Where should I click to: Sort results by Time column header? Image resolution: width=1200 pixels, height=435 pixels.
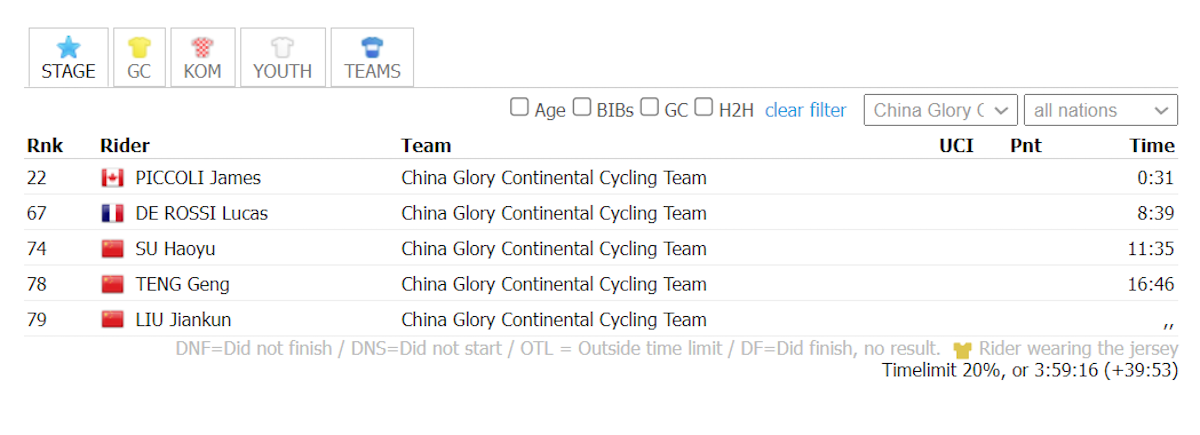click(x=1152, y=146)
